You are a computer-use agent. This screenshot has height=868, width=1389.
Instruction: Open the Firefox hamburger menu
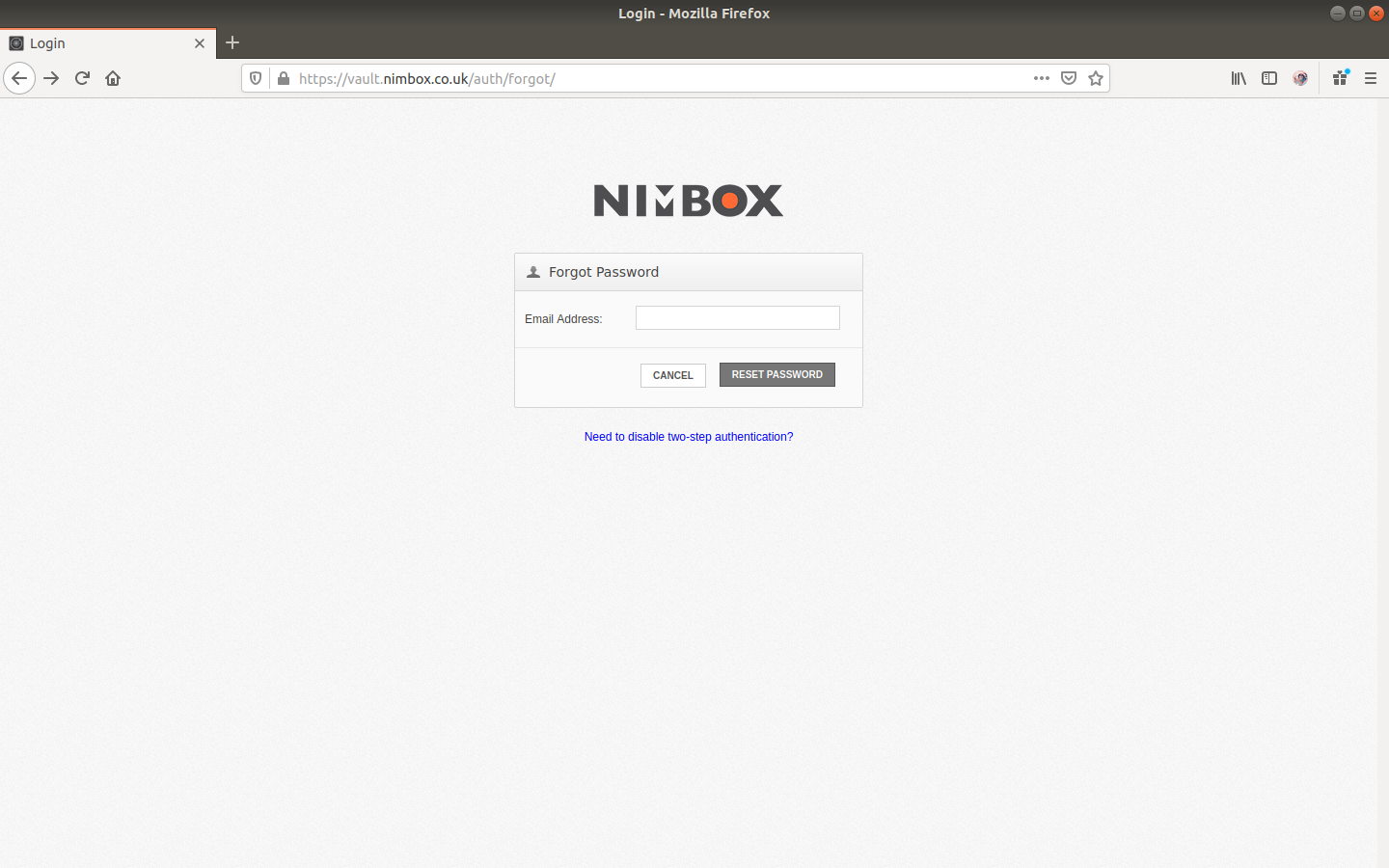coord(1371,78)
